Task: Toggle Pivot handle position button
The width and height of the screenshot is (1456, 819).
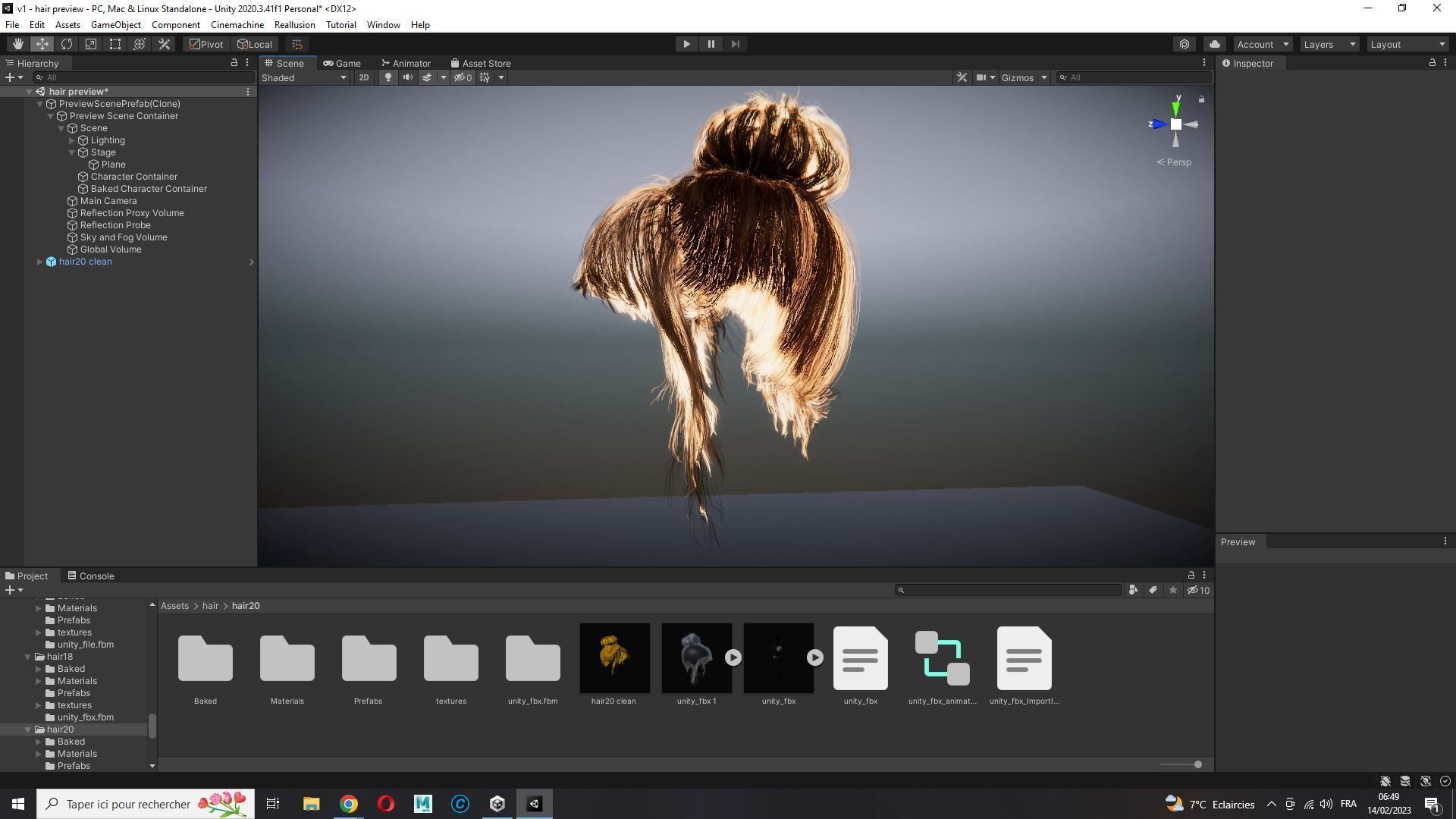Action: [x=206, y=44]
